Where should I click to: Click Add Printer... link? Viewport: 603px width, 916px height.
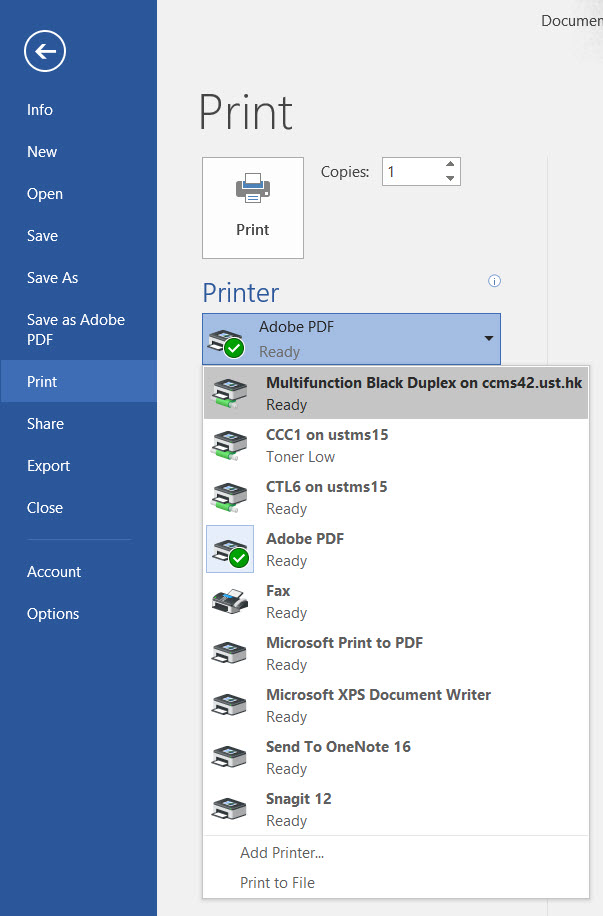[282, 853]
